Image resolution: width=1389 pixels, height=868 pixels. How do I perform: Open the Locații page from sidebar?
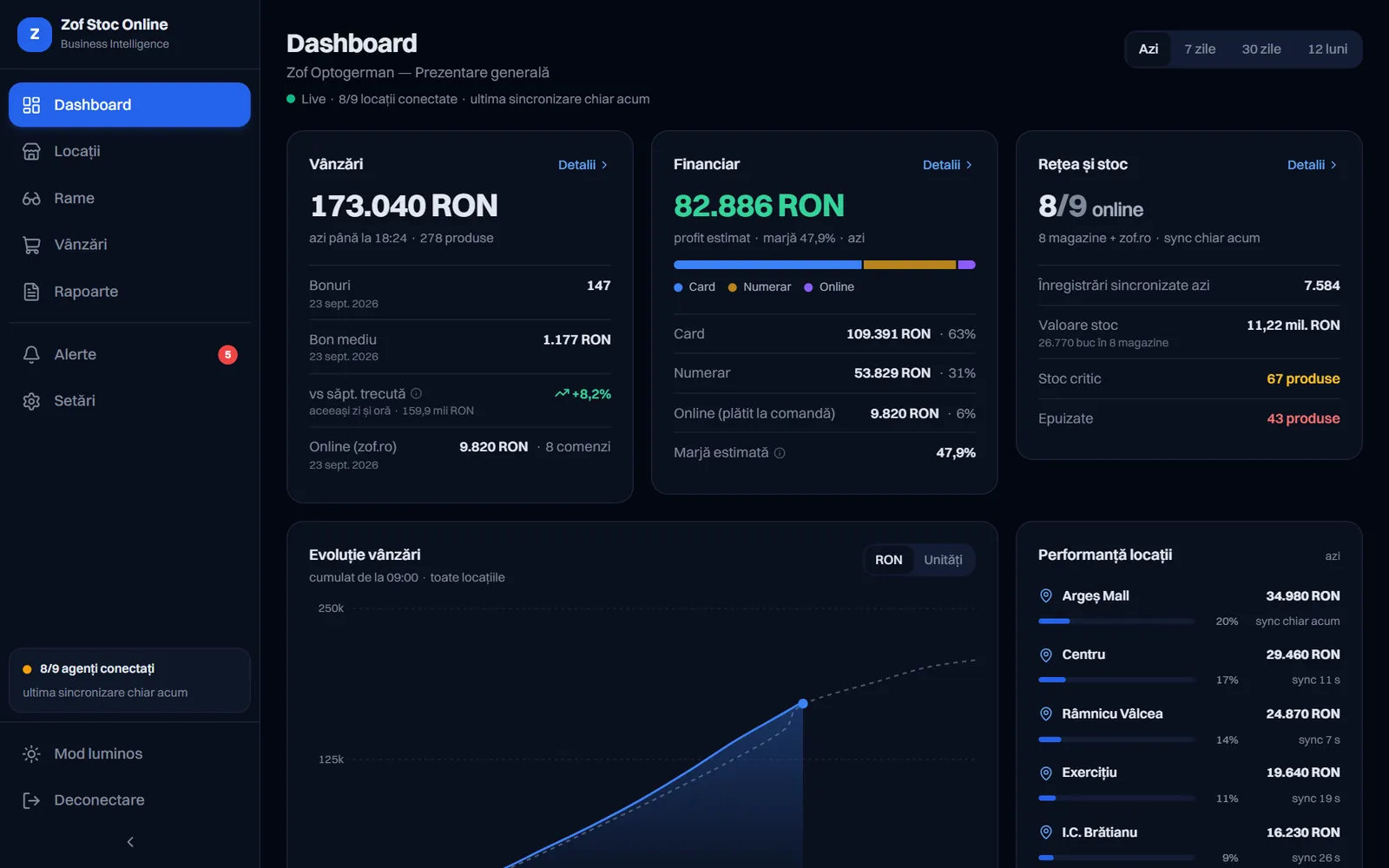pyautogui.click(x=130, y=151)
